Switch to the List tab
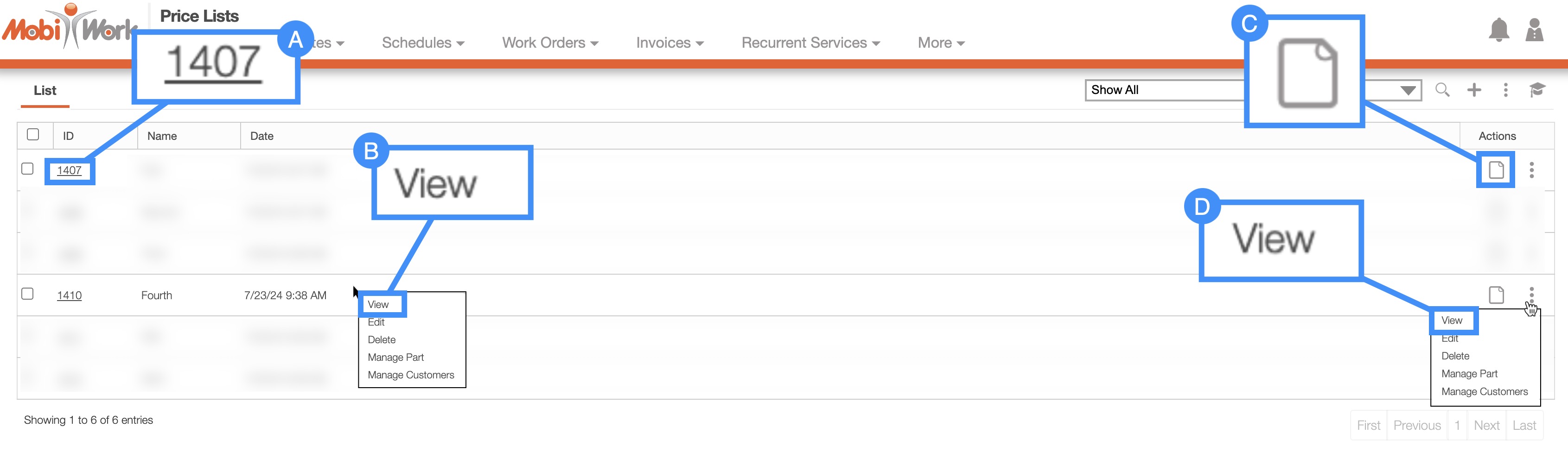 [45, 91]
